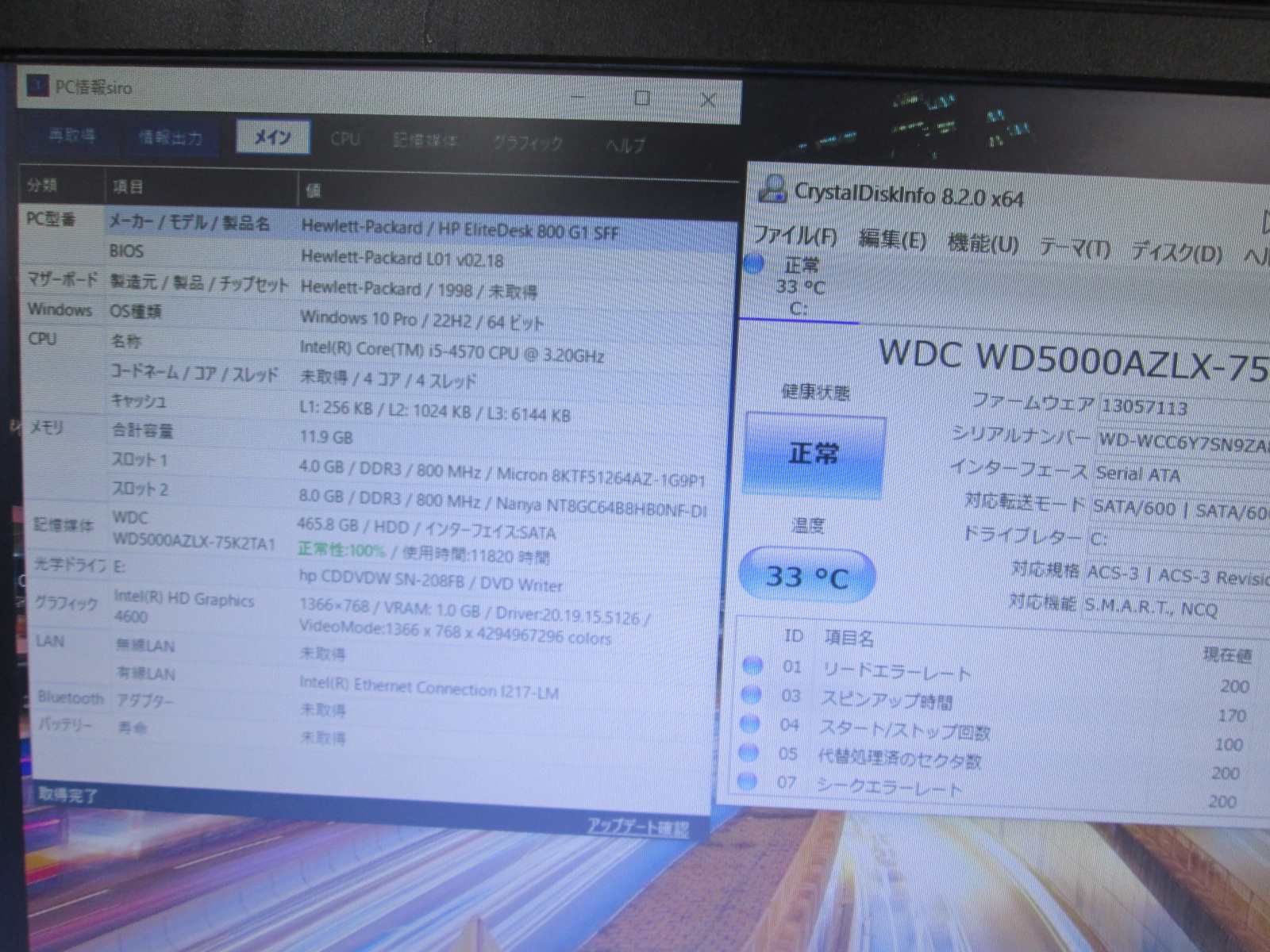Select the Intel Ethernet Connection I217-LM value

pos(429,687)
